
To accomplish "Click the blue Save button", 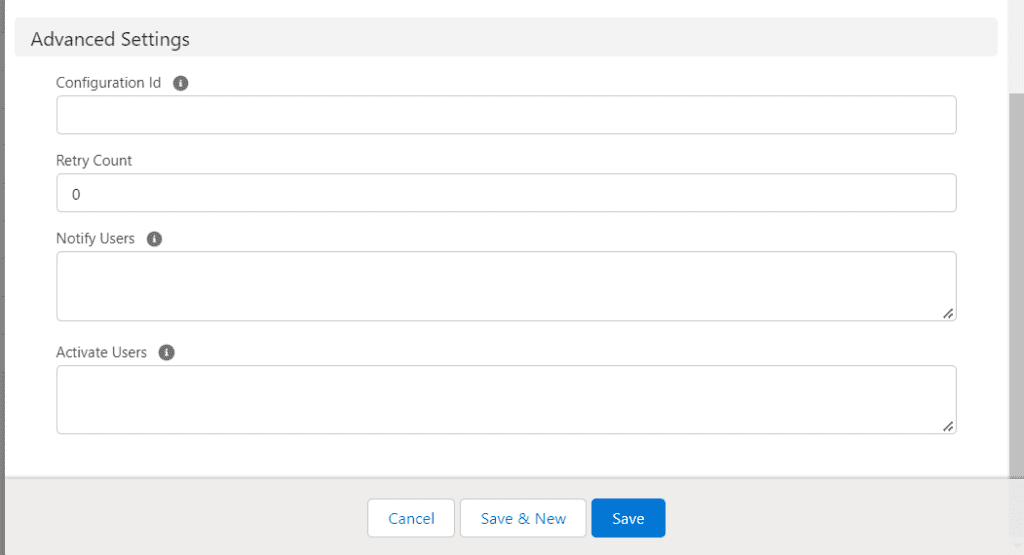I will tap(628, 518).
